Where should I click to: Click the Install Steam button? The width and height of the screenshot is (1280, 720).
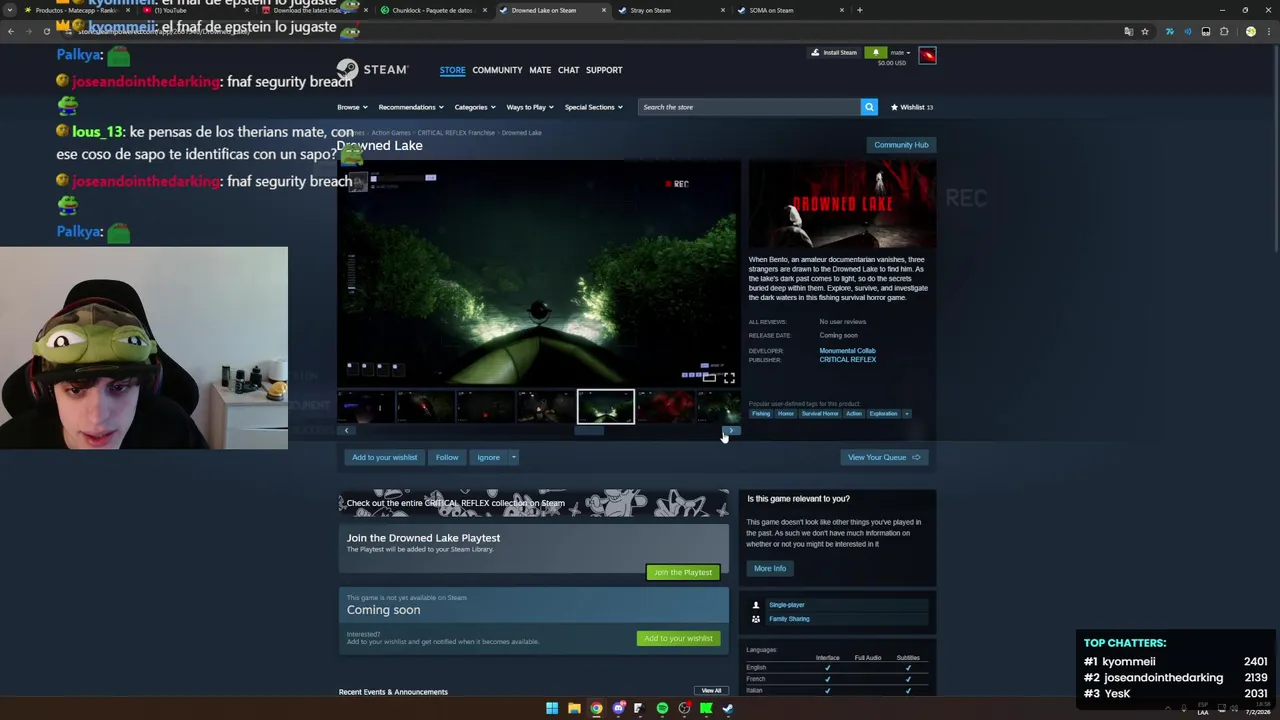pyautogui.click(x=834, y=53)
